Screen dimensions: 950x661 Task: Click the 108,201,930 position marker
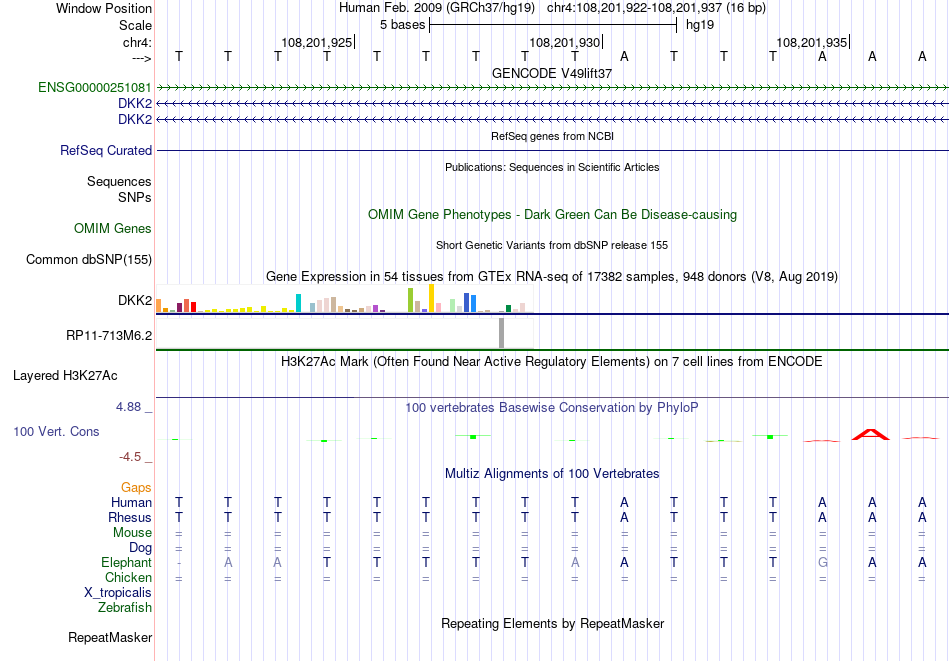(x=565, y=42)
